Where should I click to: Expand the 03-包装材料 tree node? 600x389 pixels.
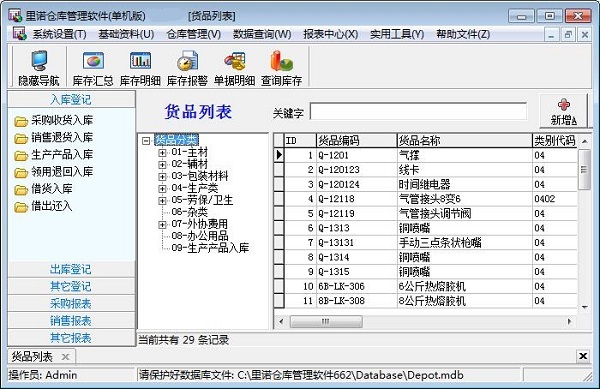[x=162, y=177]
